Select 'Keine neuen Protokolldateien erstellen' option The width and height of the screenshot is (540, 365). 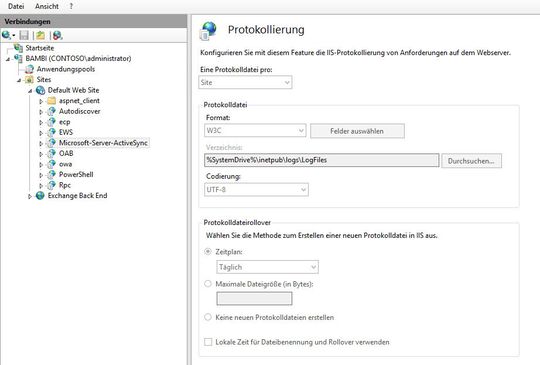pos(208,317)
